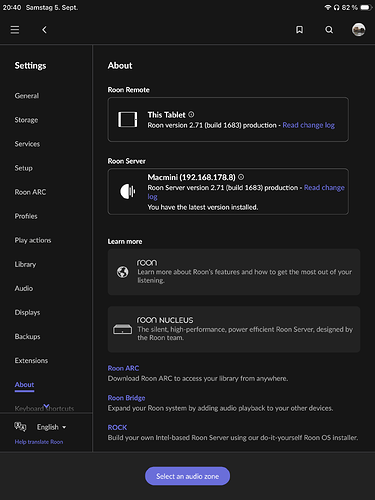Open Setup settings
The height and width of the screenshot is (500, 375).
pyautogui.click(x=23, y=168)
